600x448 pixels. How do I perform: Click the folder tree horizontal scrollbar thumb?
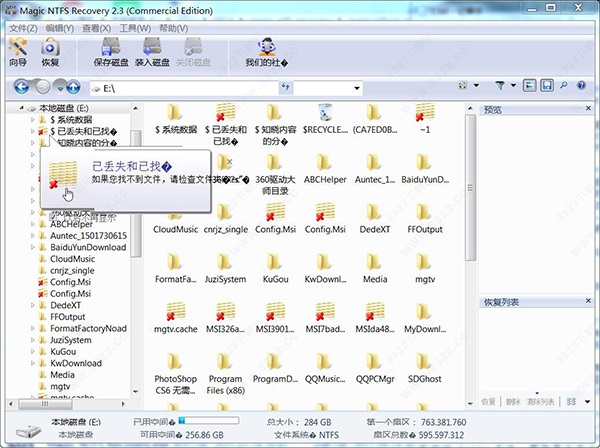(45, 404)
